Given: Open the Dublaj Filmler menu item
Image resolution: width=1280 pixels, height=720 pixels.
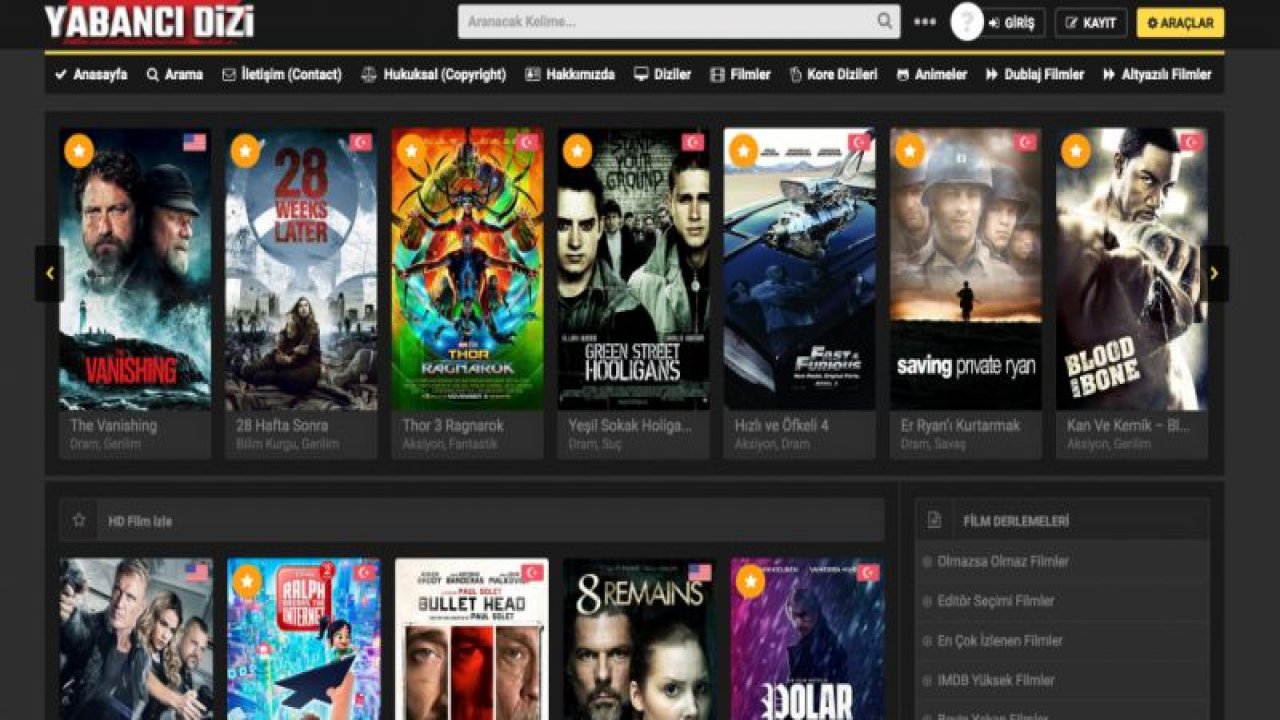Looking at the screenshot, I should (1036, 74).
